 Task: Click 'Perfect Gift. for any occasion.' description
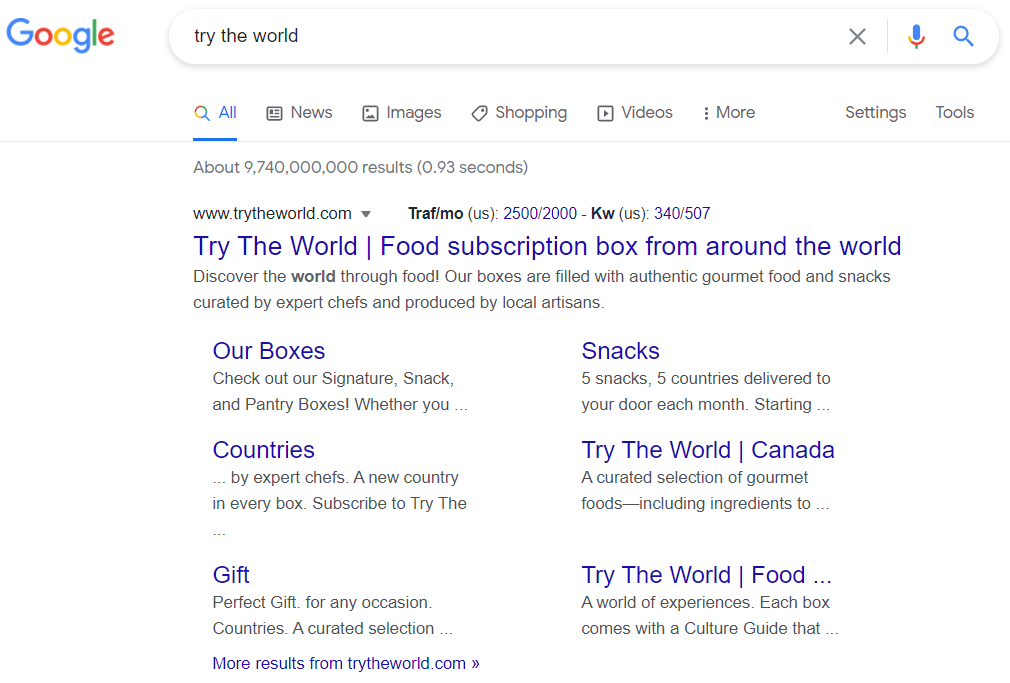[x=322, y=602]
